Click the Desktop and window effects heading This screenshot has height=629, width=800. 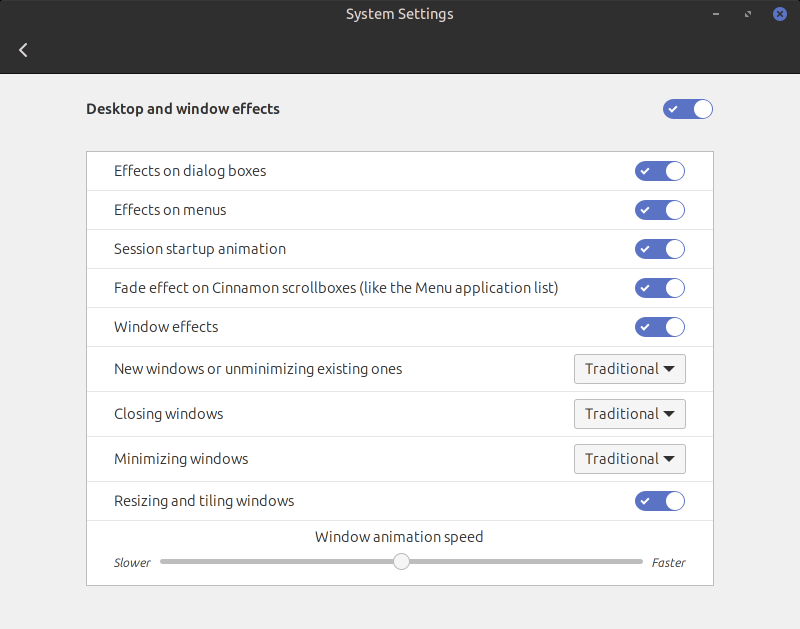click(183, 109)
